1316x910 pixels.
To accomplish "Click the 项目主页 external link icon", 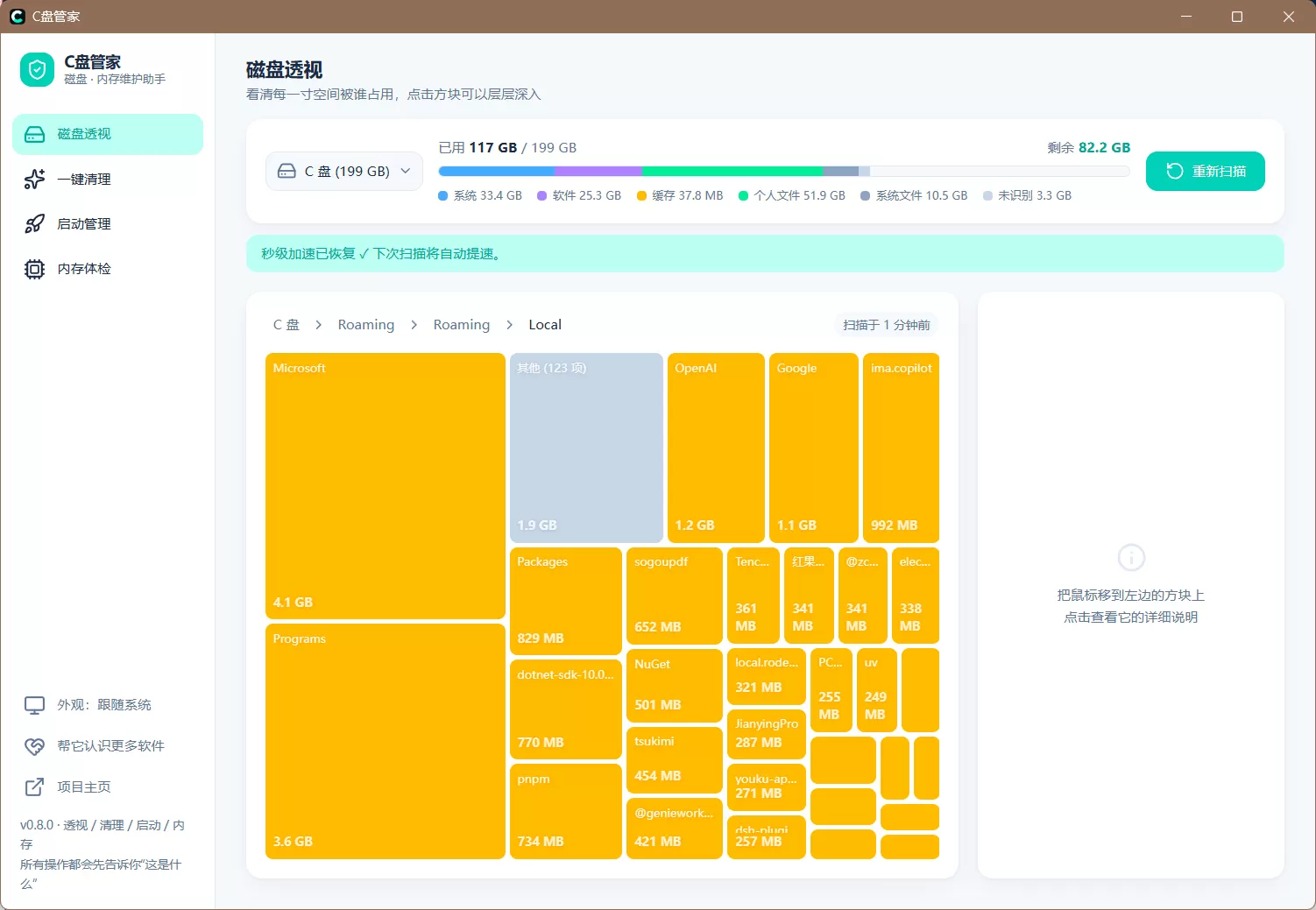I will point(34,787).
